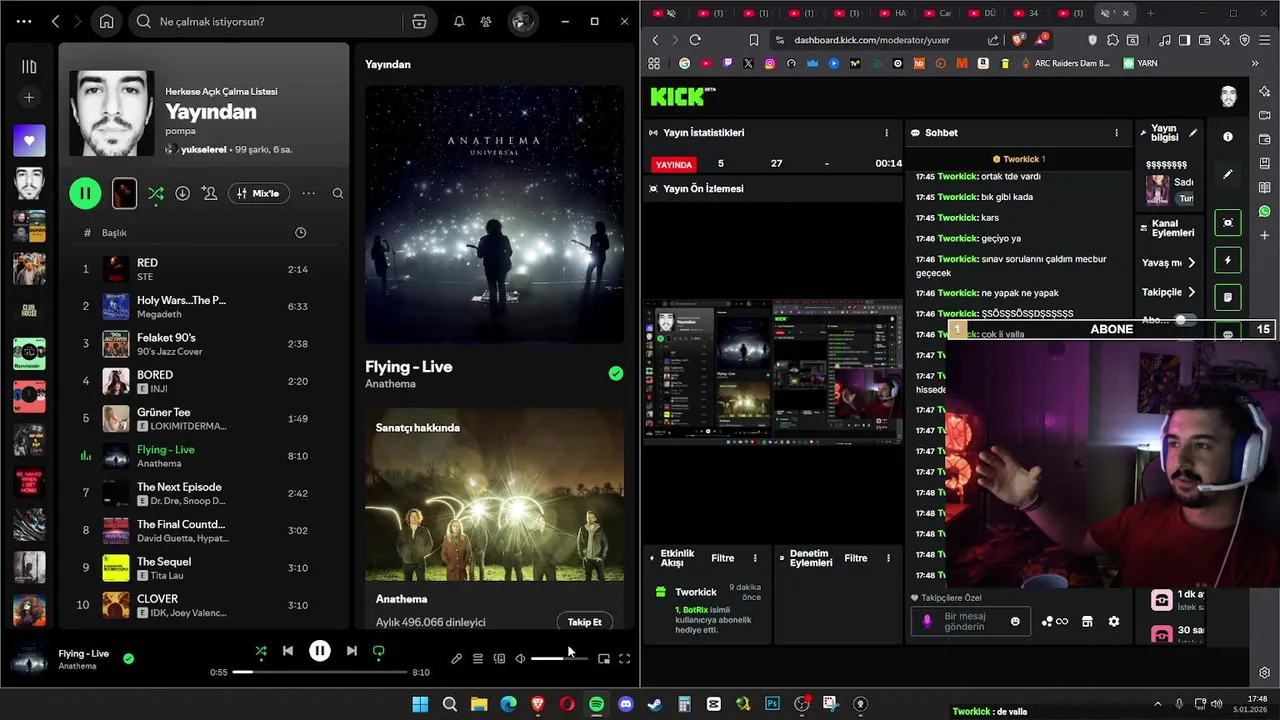Screen dimensions: 1280x720
Task: Open Brave WhatsApp sidebar icon
Action: click(1265, 211)
